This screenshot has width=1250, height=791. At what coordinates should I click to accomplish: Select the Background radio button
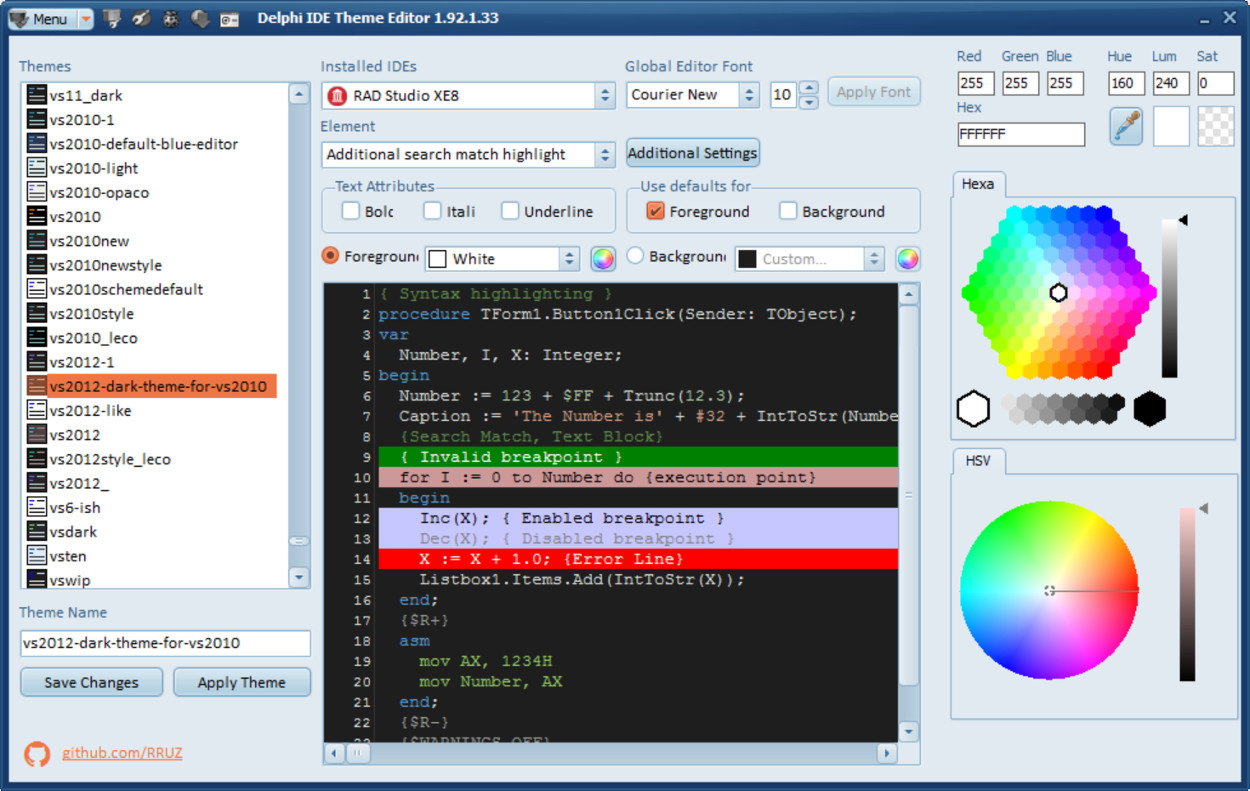[x=635, y=256]
